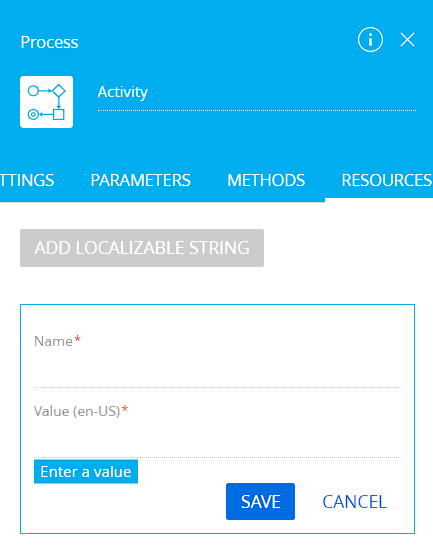Open the process information icon

[370, 40]
